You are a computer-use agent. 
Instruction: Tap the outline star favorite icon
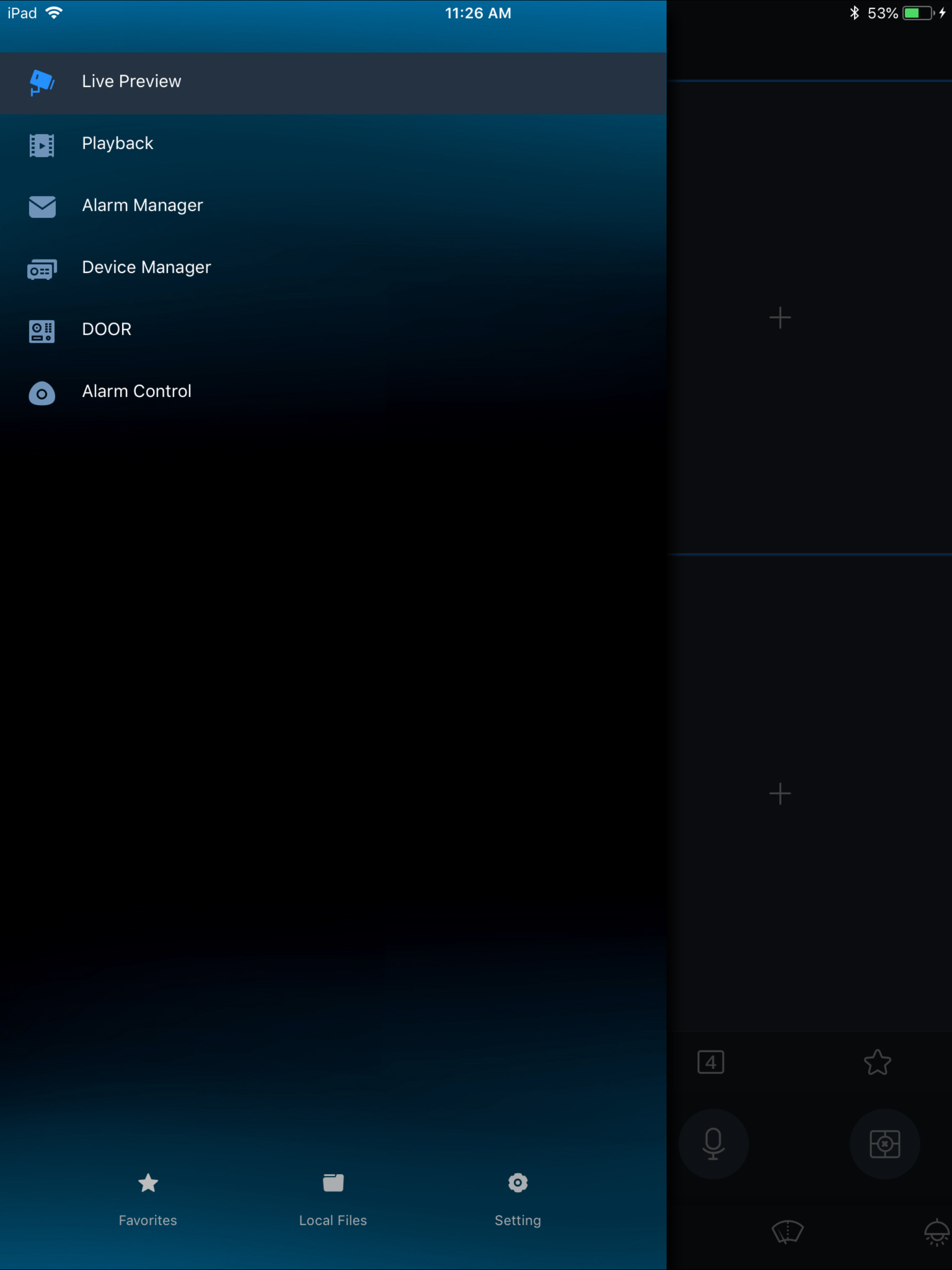(877, 1062)
